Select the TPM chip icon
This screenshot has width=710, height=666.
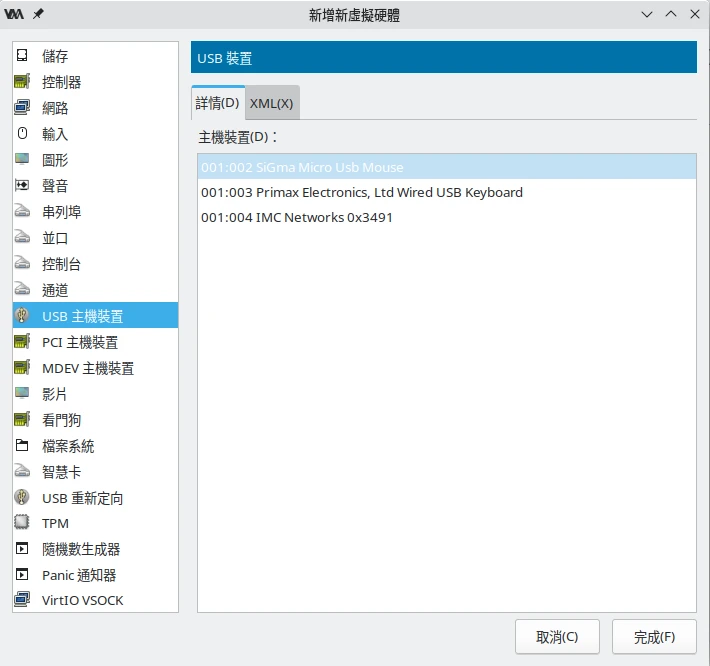pyautogui.click(x=22, y=523)
